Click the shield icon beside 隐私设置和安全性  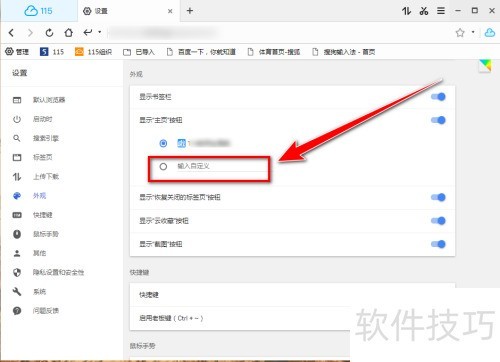tap(17, 272)
